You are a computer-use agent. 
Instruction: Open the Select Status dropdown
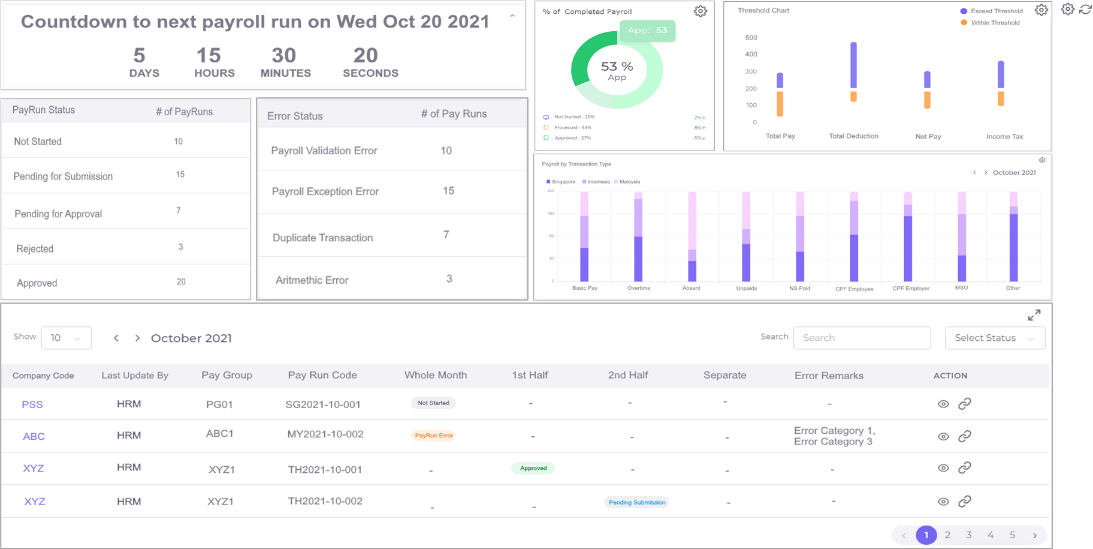coord(995,338)
